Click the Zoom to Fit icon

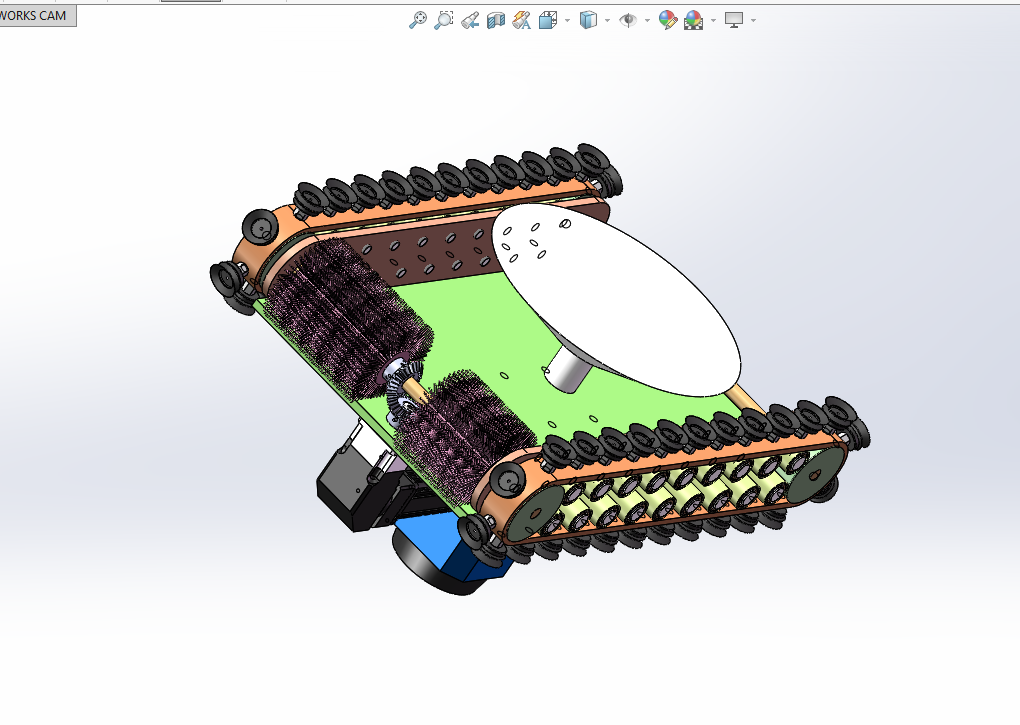[x=418, y=20]
